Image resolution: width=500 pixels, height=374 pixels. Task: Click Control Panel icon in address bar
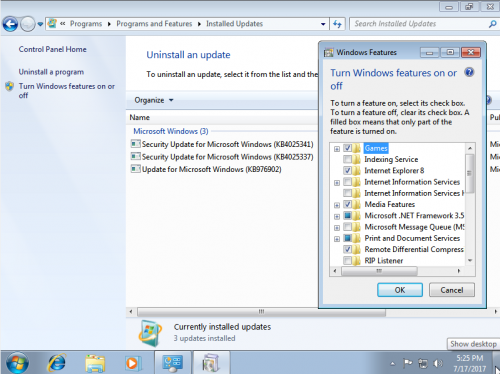tap(52, 24)
